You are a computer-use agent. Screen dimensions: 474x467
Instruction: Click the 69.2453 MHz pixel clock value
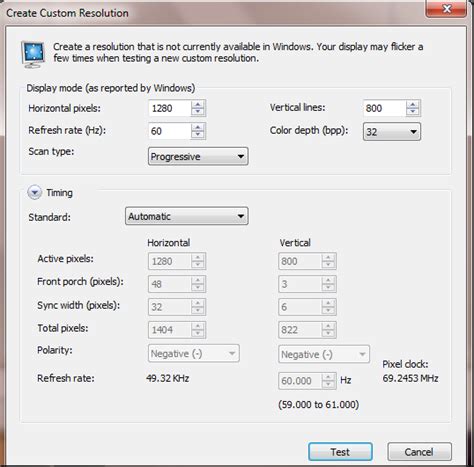point(410,378)
